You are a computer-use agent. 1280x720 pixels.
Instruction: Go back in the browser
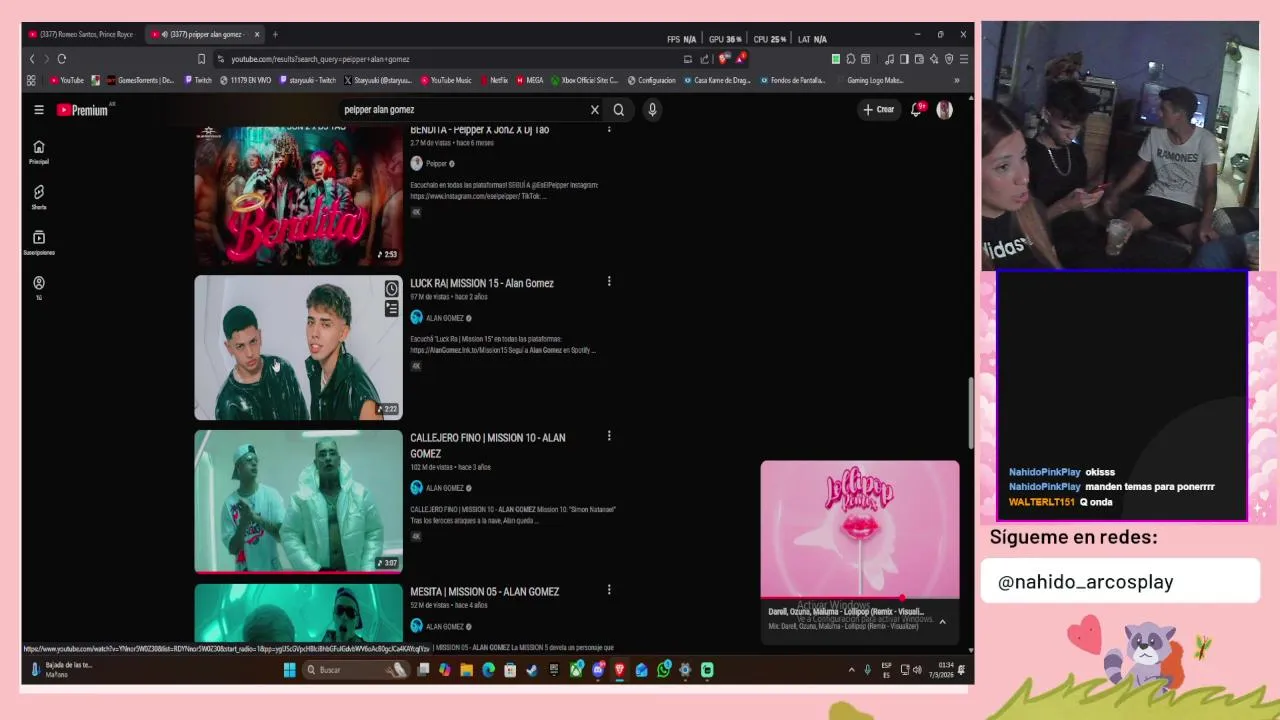(x=32, y=59)
